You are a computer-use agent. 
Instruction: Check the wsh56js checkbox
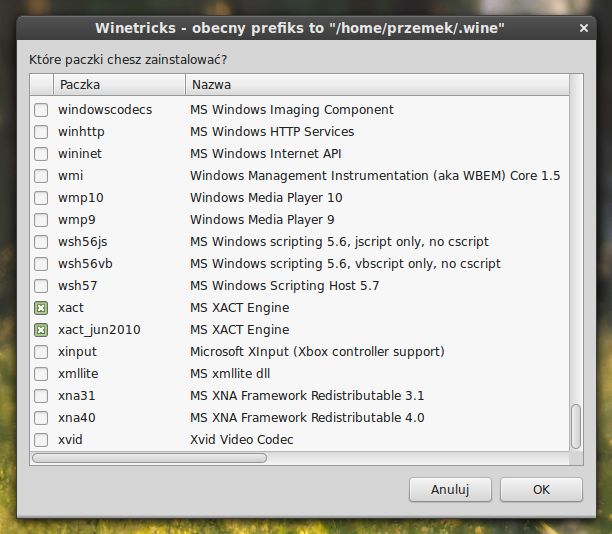(41, 242)
